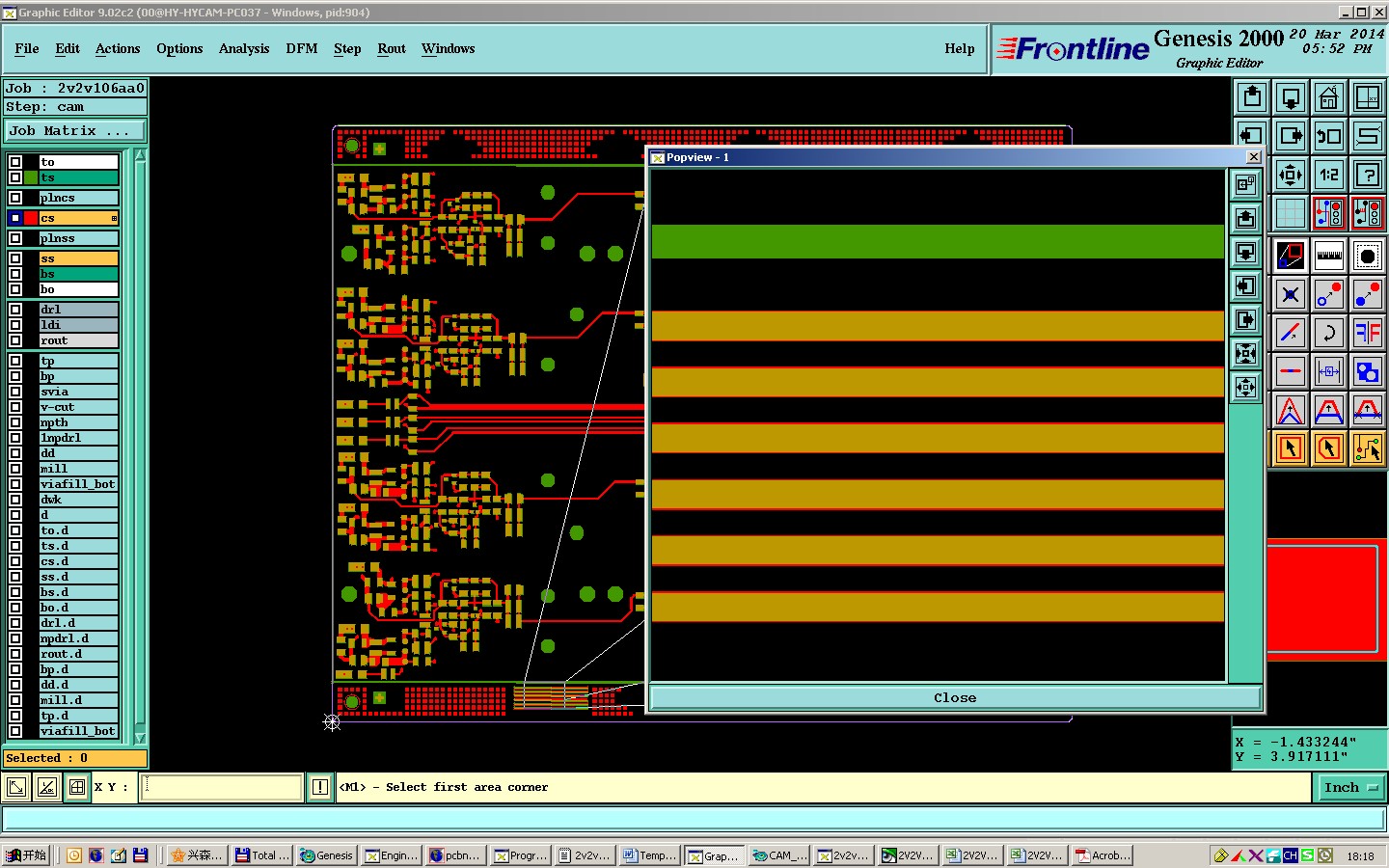Image resolution: width=1389 pixels, height=868 pixels.
Task: Select the rectangle selection arrow tool
Action: [1291, 448]
